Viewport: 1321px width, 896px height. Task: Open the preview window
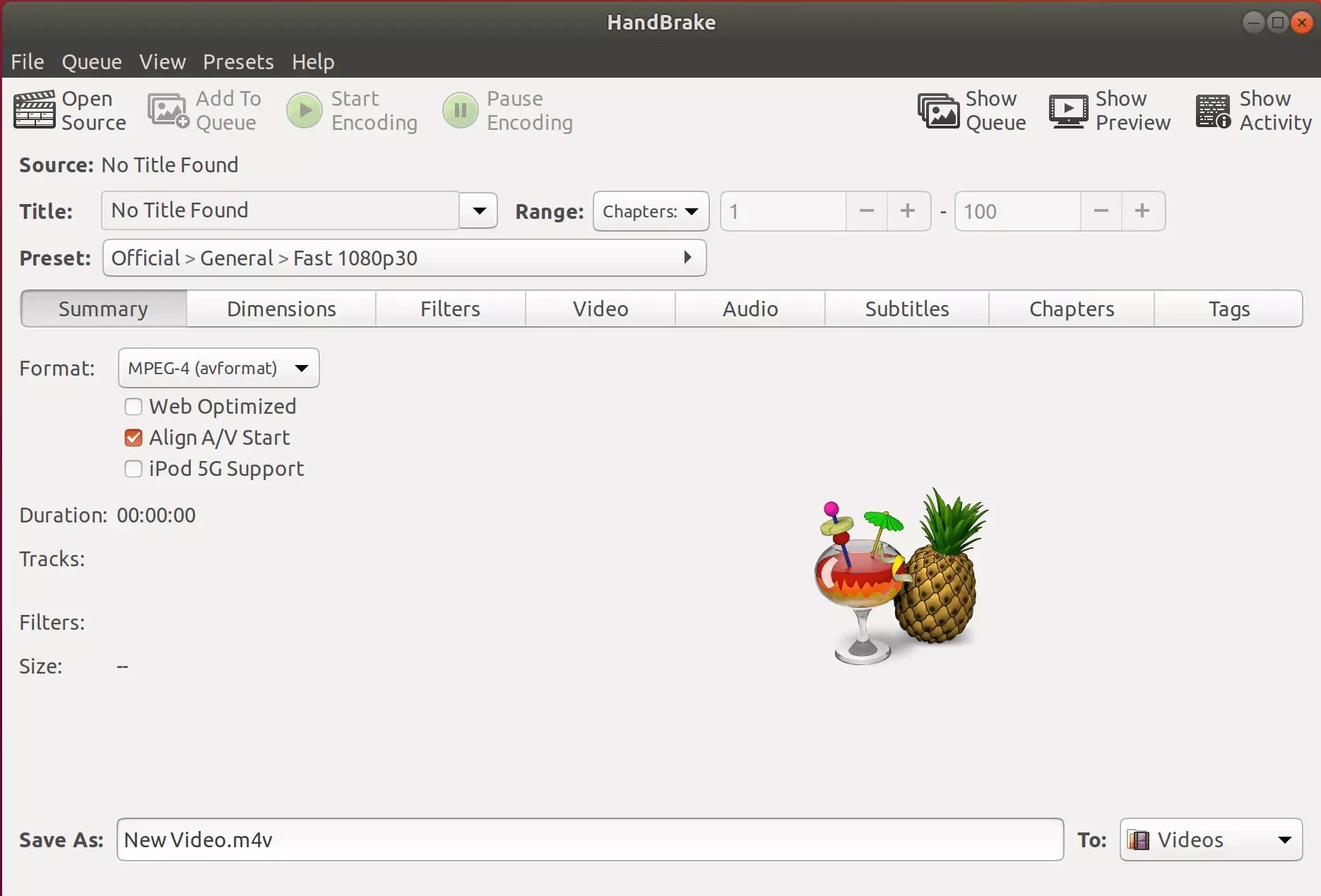click(x=1108, y=110)
